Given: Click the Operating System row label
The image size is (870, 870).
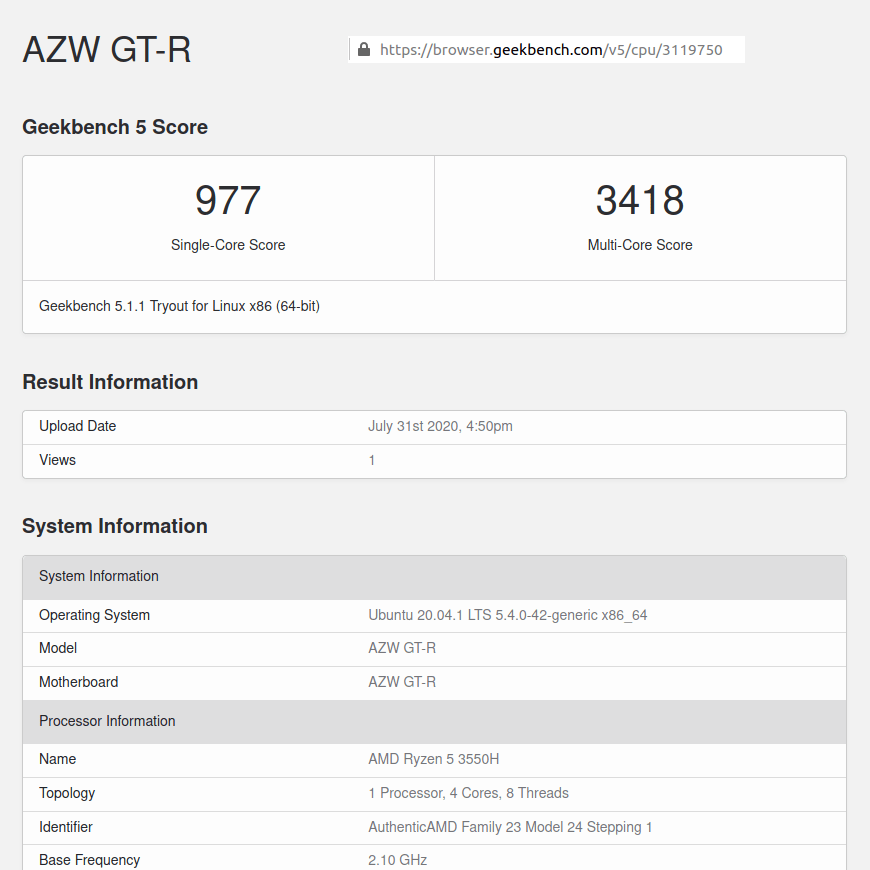Looking at the screenshot, I should click(x=94, y=615).
